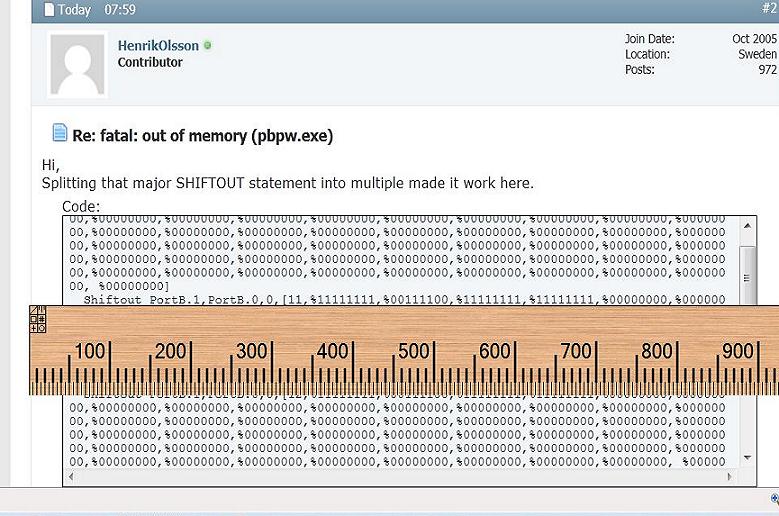Click the code box horizontal scroll left arrow
The height and width of the screenshot is (516, 779).
71,477
